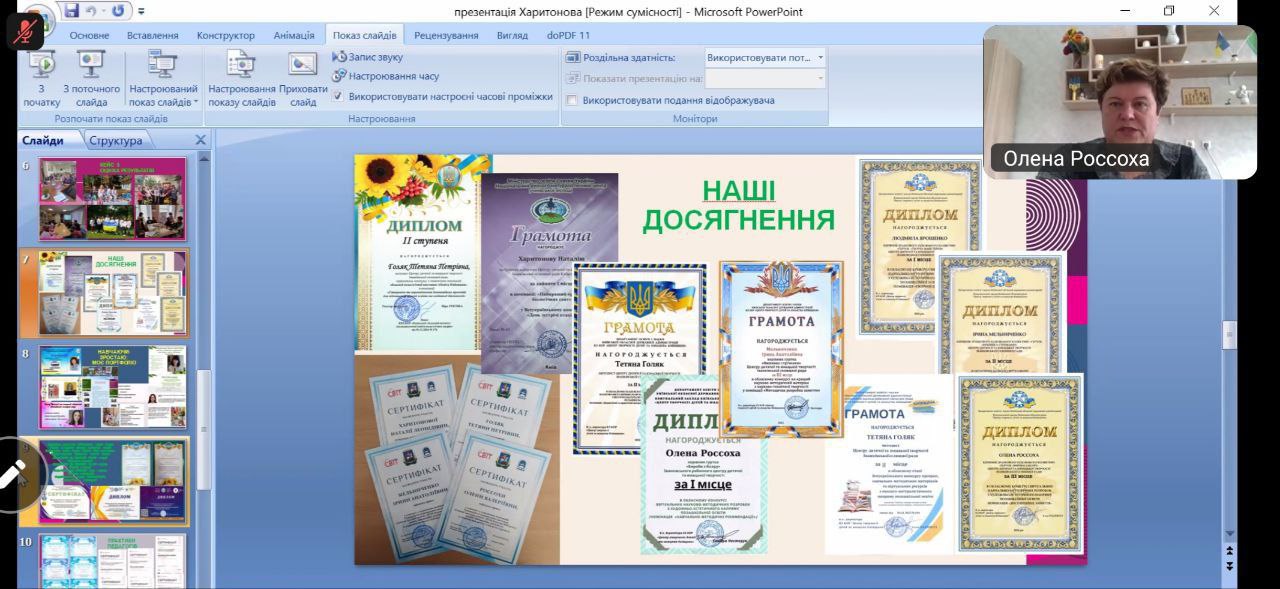
Task: Click Запис звуку narration recorder
Action: click(368, 57)
